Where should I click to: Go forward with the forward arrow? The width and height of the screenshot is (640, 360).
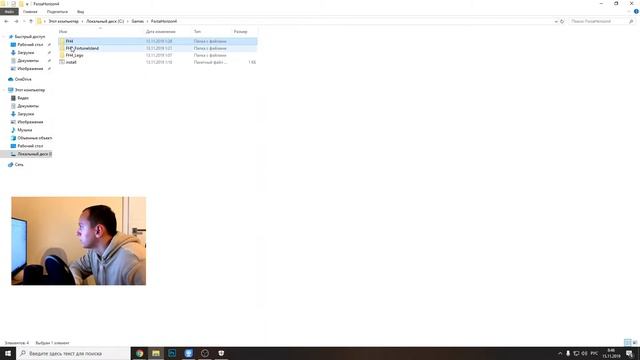pos(16,21)
